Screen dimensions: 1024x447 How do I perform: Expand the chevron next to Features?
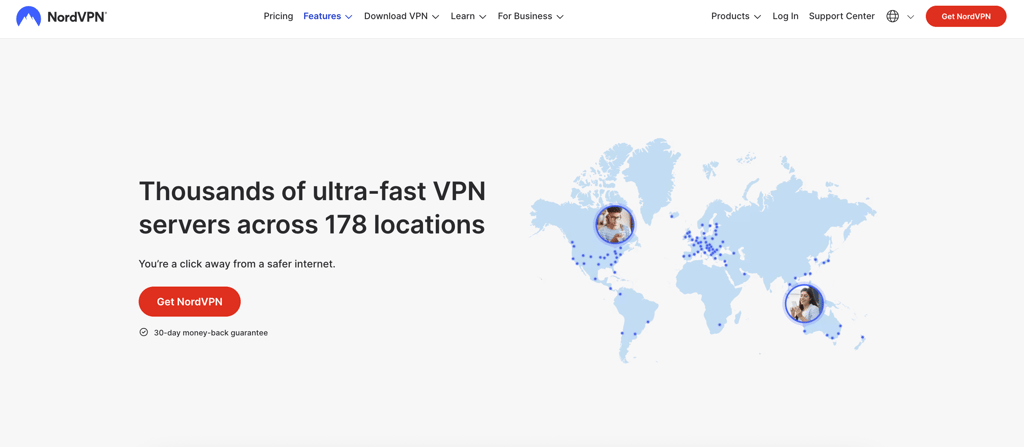tap(349, 17)
